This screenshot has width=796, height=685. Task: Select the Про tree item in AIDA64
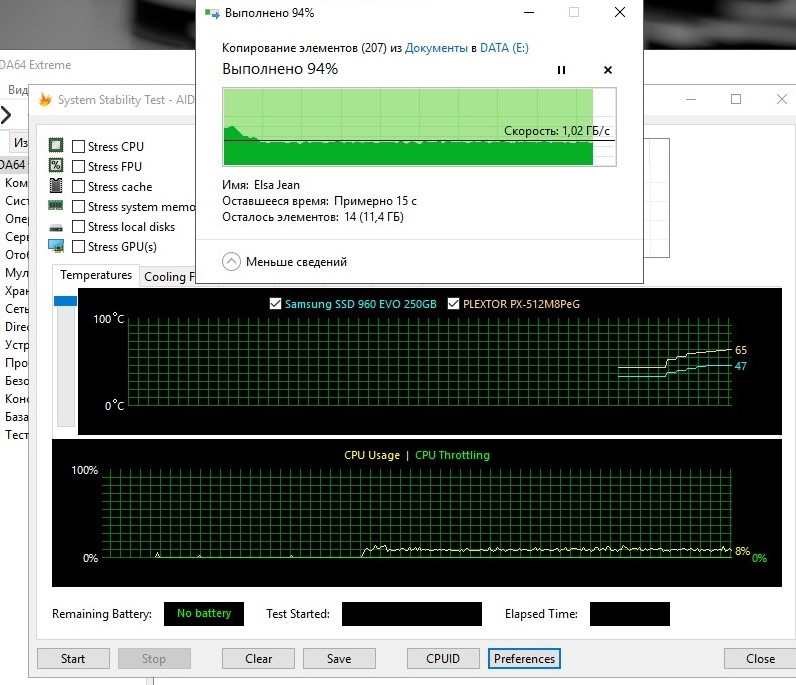16,363
